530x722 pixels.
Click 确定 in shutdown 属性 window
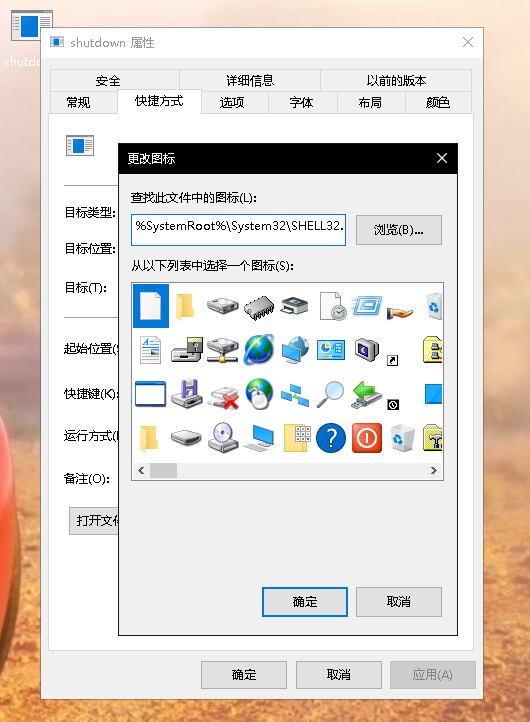(x=244, y=675)
